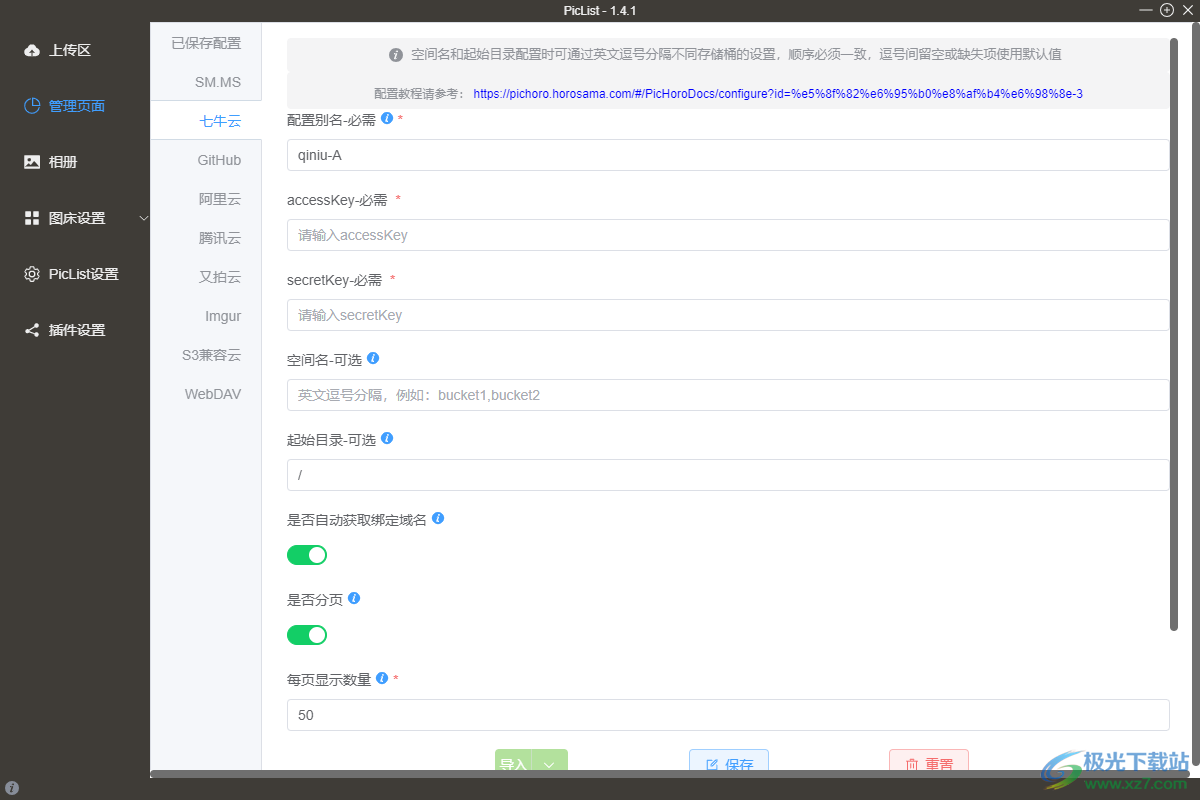Open the 插件设置 plugin settings

pyautogui.click(x=72, y=329)
